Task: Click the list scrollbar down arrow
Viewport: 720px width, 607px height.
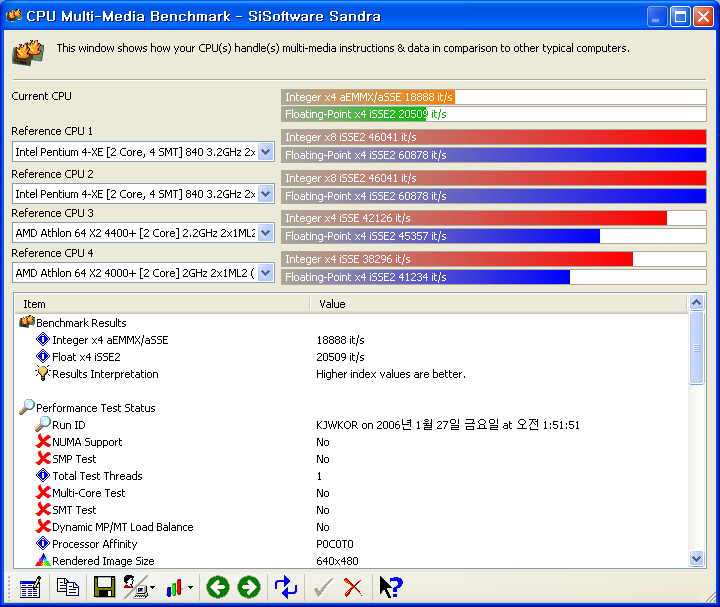Action: (x=696, y=558)
